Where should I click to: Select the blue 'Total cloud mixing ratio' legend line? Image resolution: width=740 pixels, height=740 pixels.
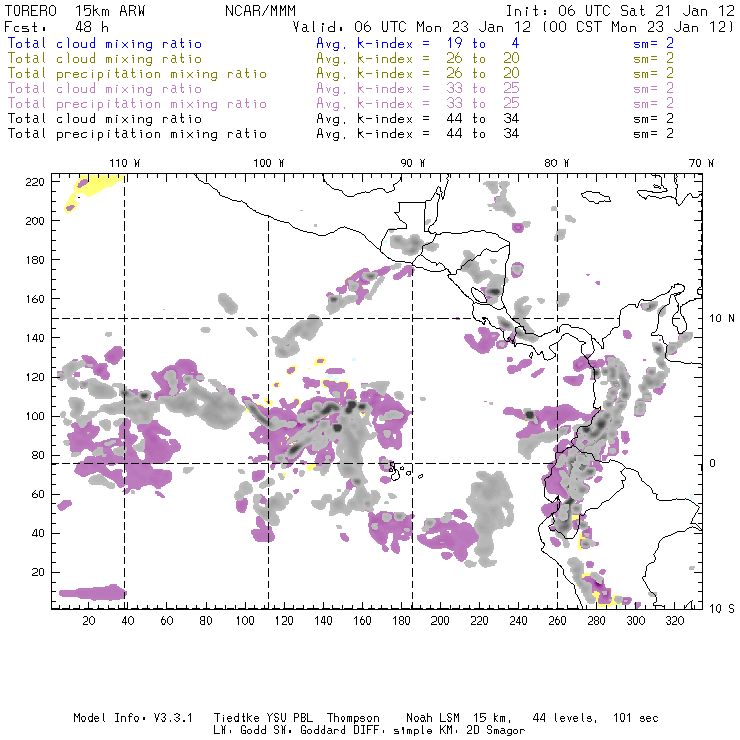click(105, 43)
